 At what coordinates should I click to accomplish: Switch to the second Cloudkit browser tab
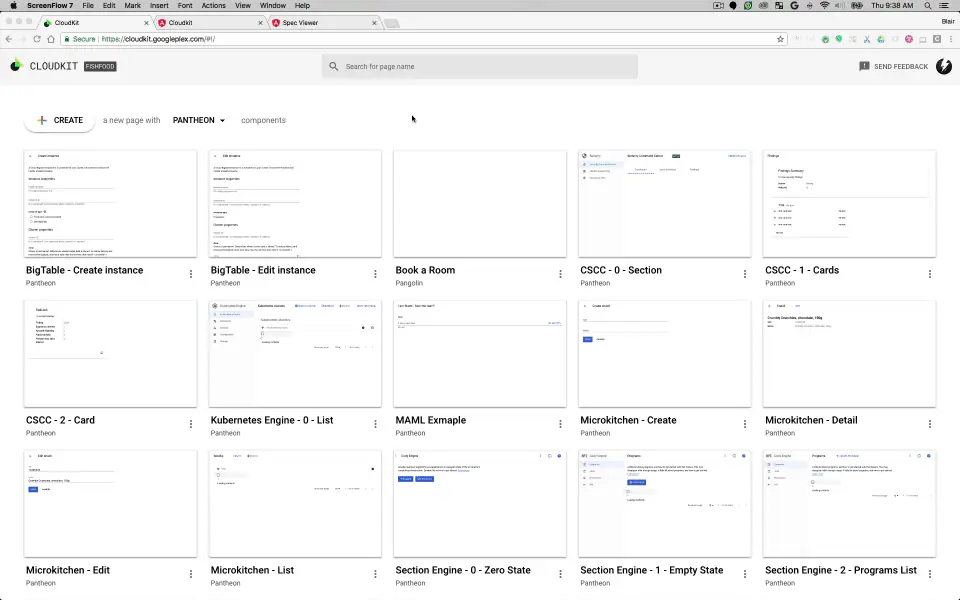click(x=208, y=23)
